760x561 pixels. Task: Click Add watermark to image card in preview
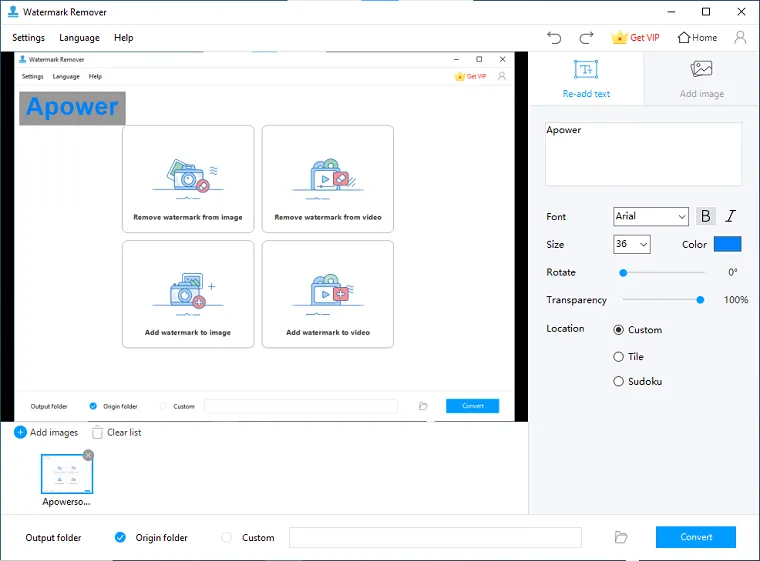[x=188, y=294]
